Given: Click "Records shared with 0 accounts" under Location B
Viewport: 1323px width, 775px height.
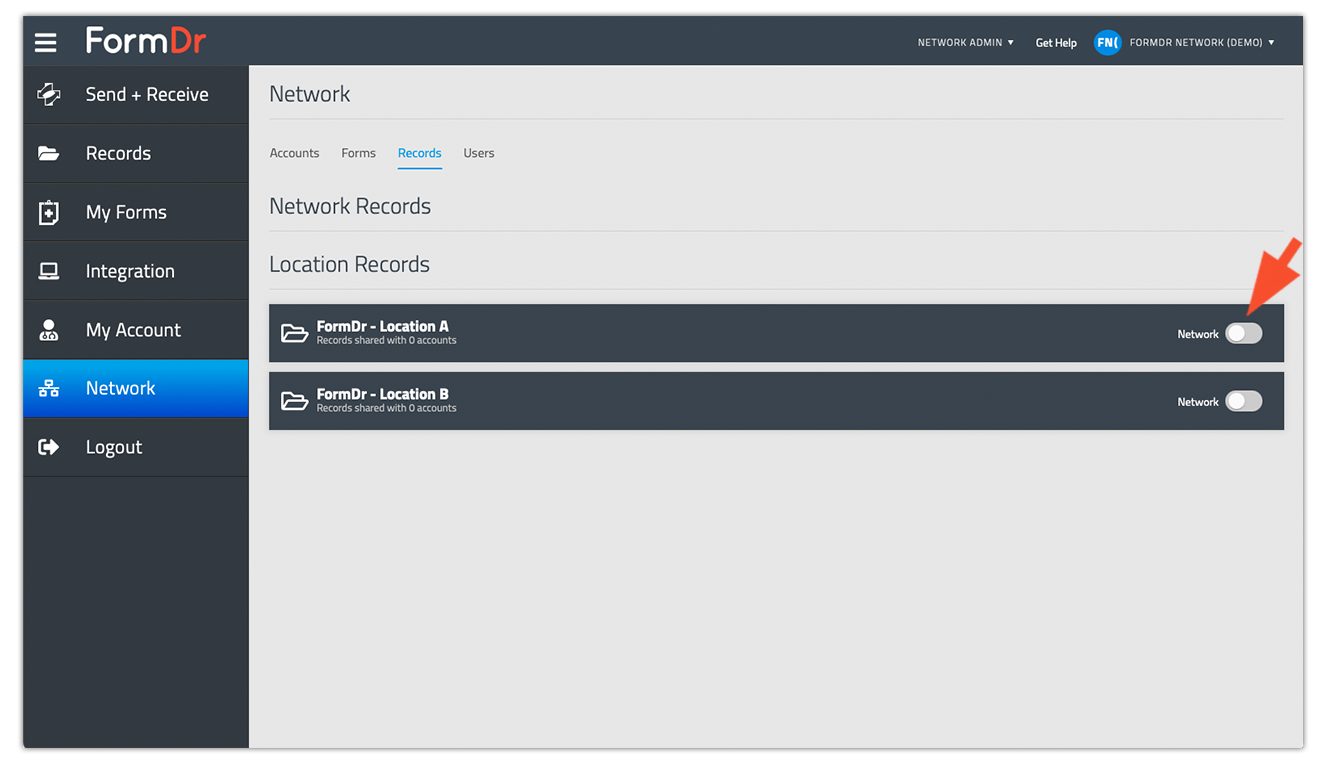Looking at the screenshot, I should click(386, 409).
